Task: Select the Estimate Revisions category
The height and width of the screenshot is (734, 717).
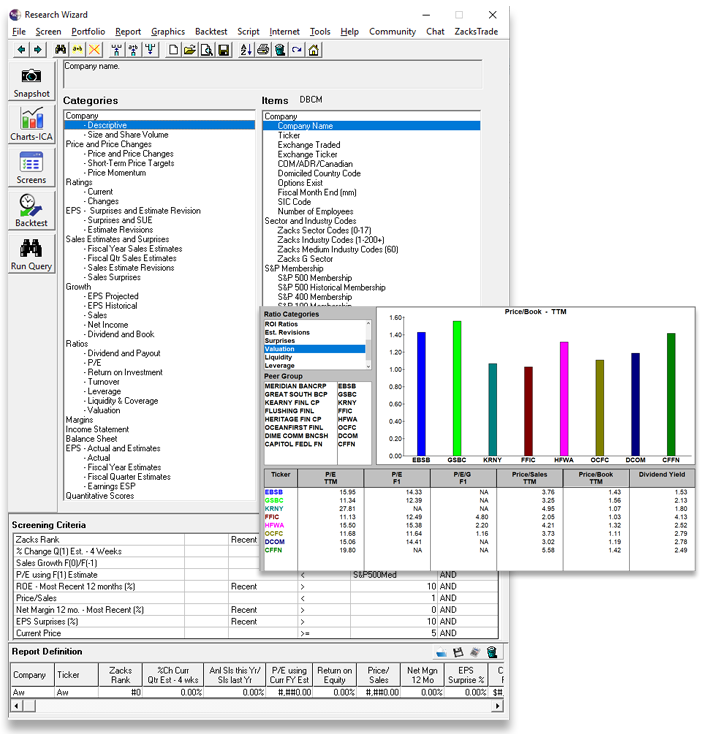Action: click(x=120, y=230)
